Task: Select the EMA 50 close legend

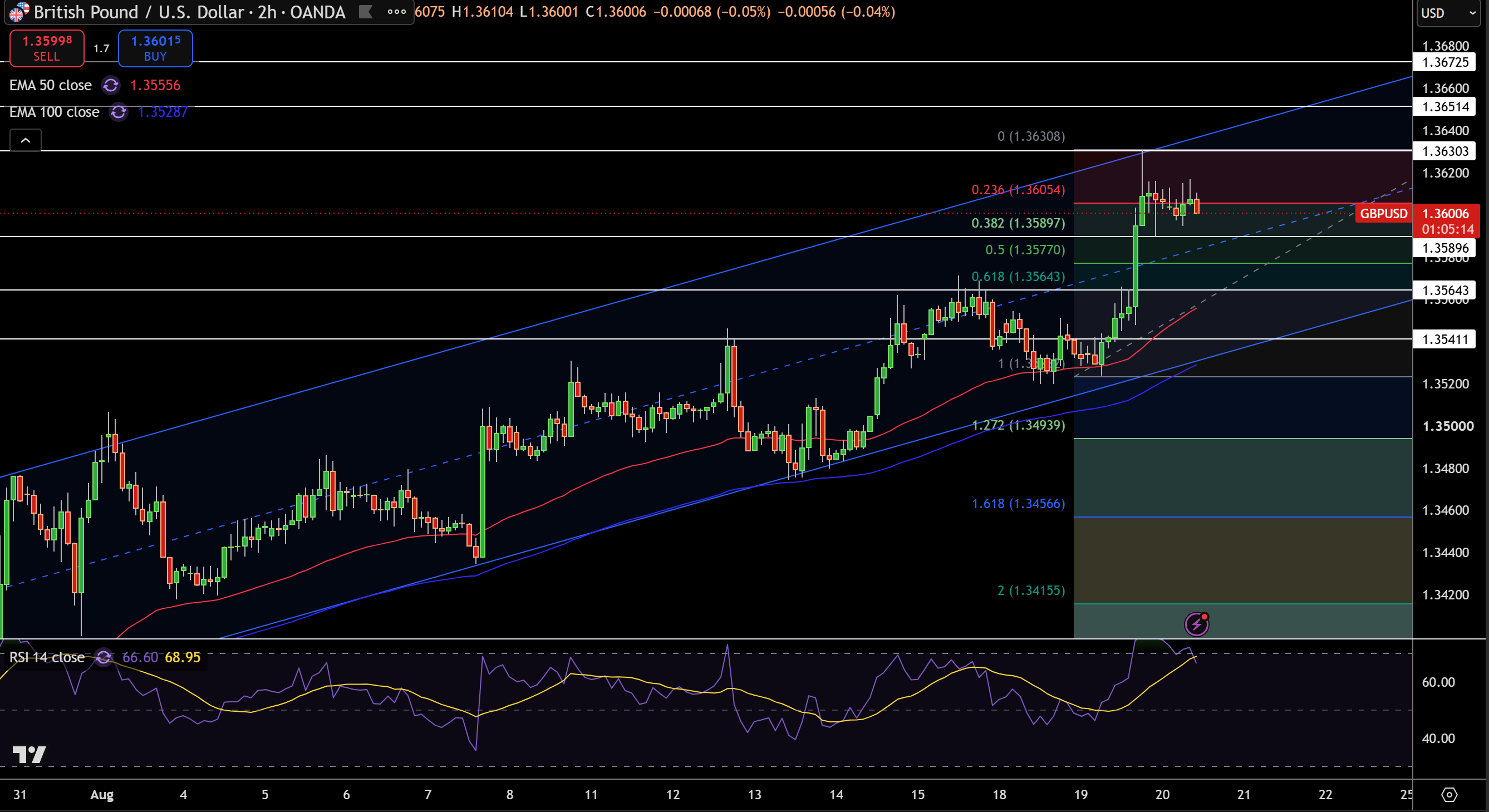Action: (x=50, y=86)
